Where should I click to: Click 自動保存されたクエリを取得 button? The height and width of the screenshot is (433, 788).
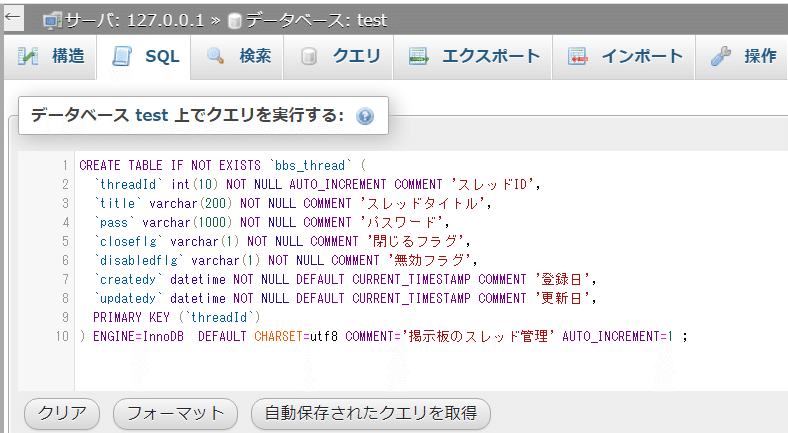(x=371, y=413)
